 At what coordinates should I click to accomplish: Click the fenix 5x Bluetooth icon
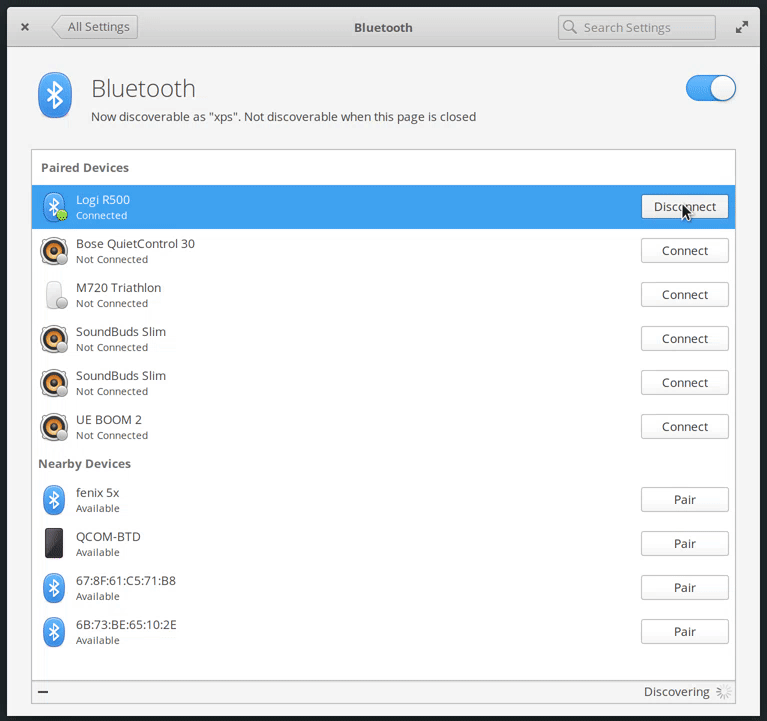(x=54, y=500)
